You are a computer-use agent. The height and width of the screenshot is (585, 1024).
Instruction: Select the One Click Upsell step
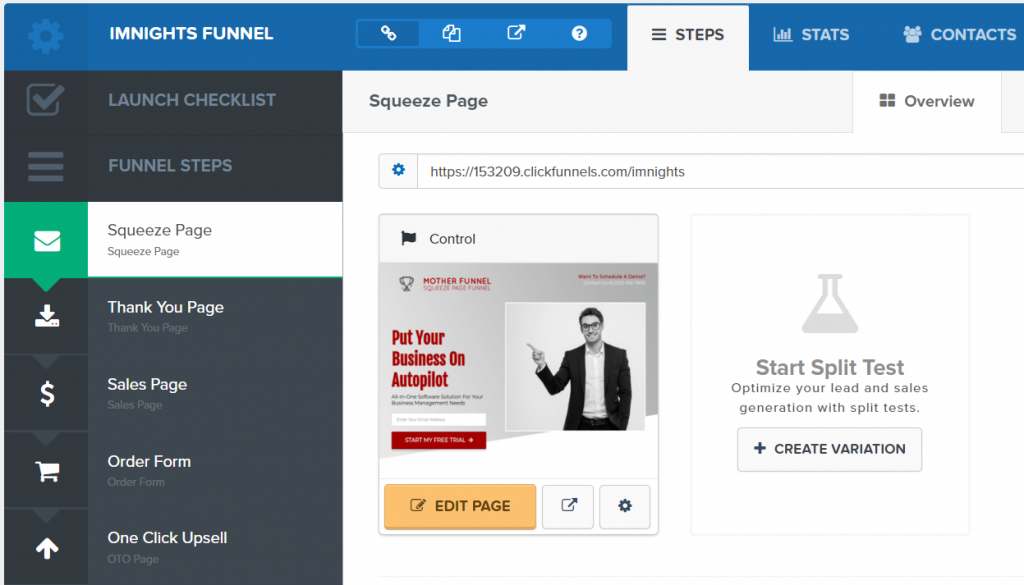pos(215,547)
